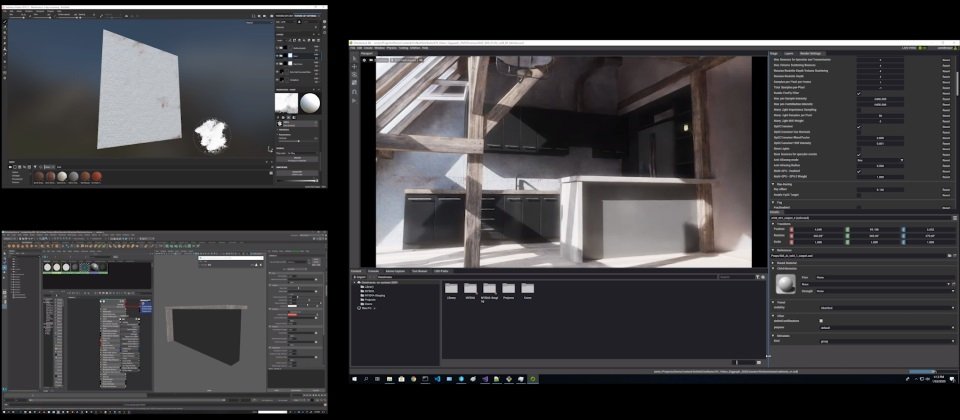Click the Position X value field
Viewport: 960px width, 420px height.
point(819,229)
